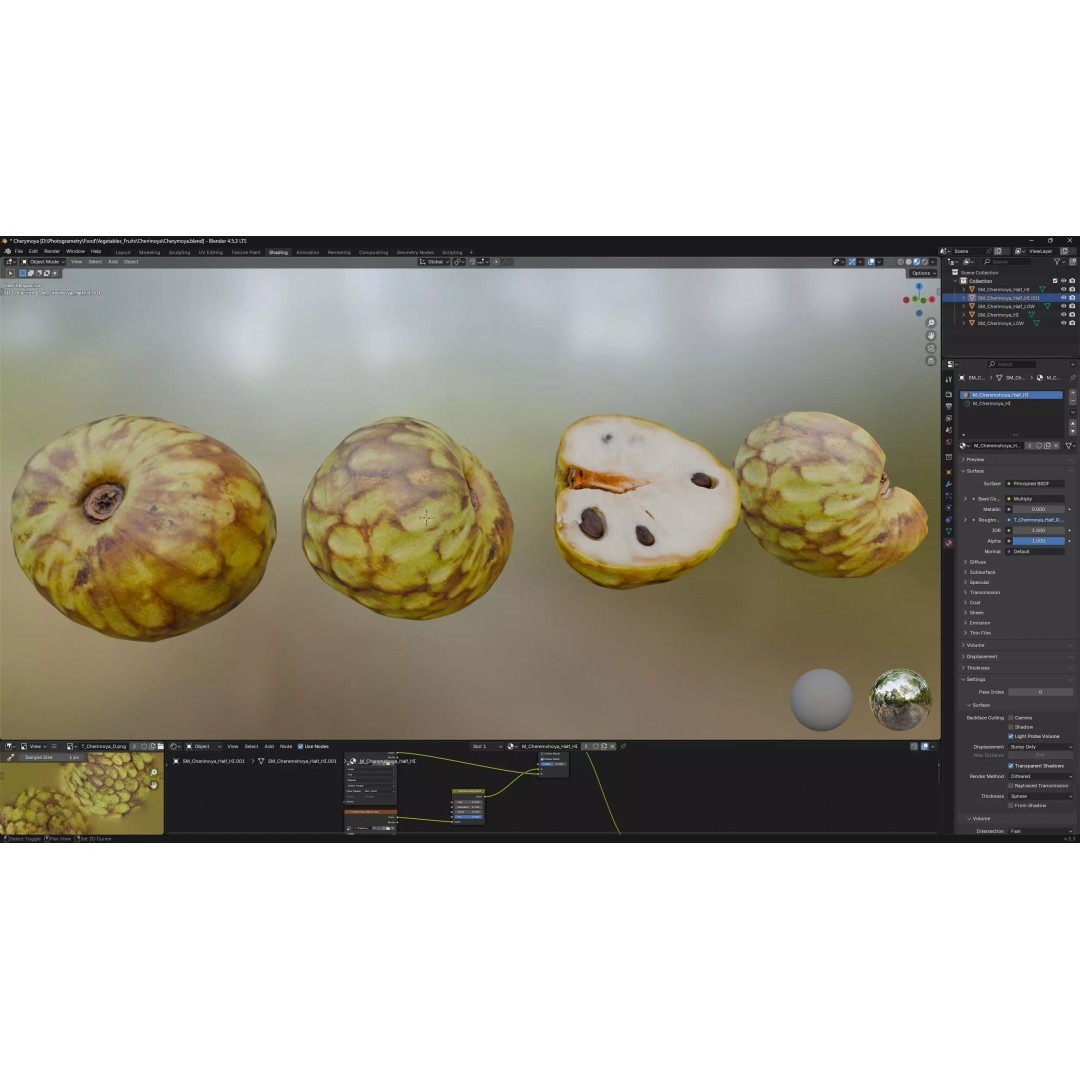This screenshot has height=1080, width=1080.
Task: Switch to Texture Paint workspace tab
Action: click(x=246, y=252)
